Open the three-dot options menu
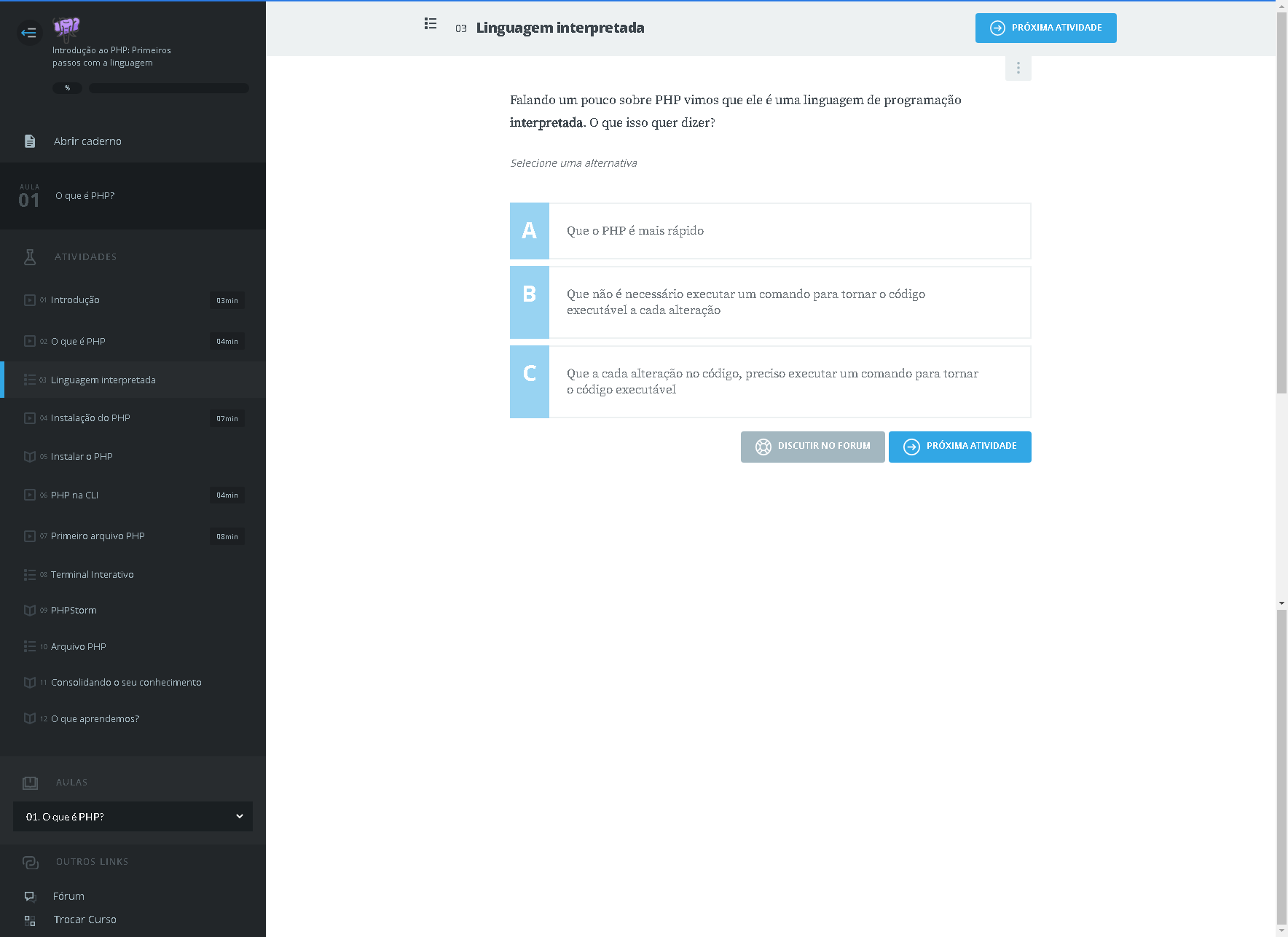1288x937 pixels. (1018, 68)
